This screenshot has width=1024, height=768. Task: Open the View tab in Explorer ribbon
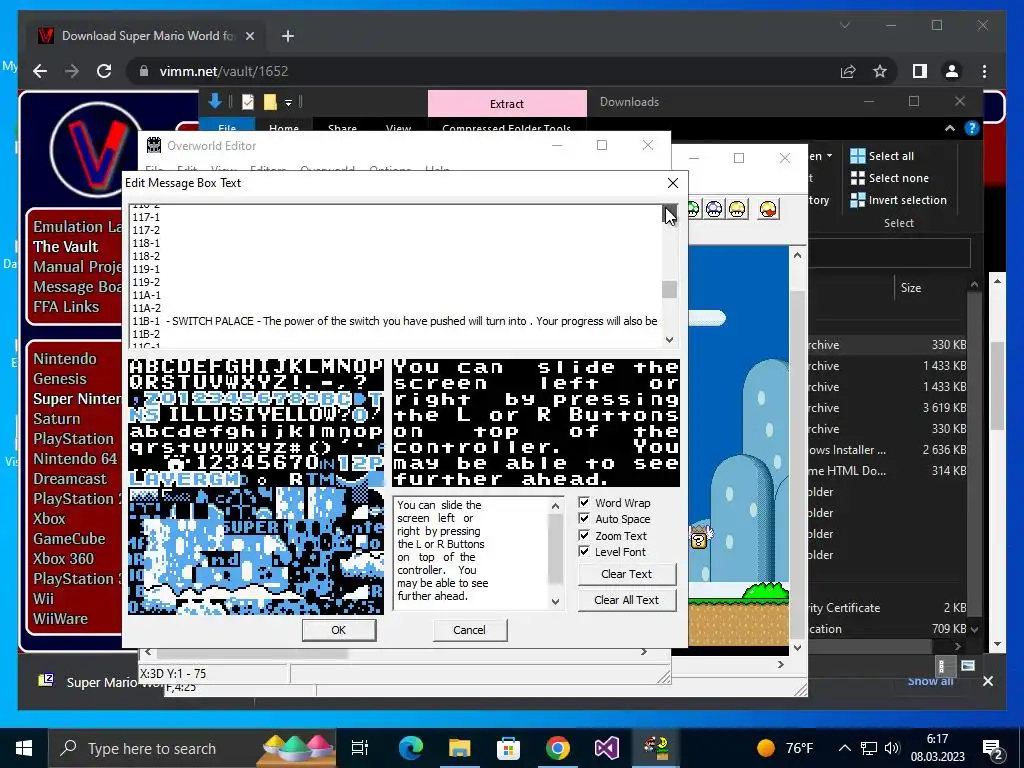coord(398,129)
